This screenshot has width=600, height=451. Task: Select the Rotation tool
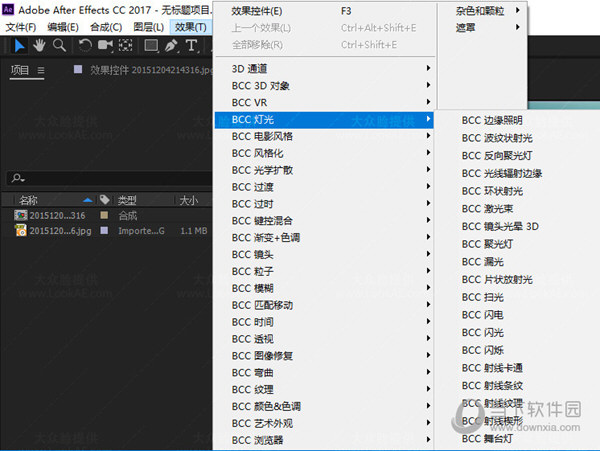pos(85,46)
